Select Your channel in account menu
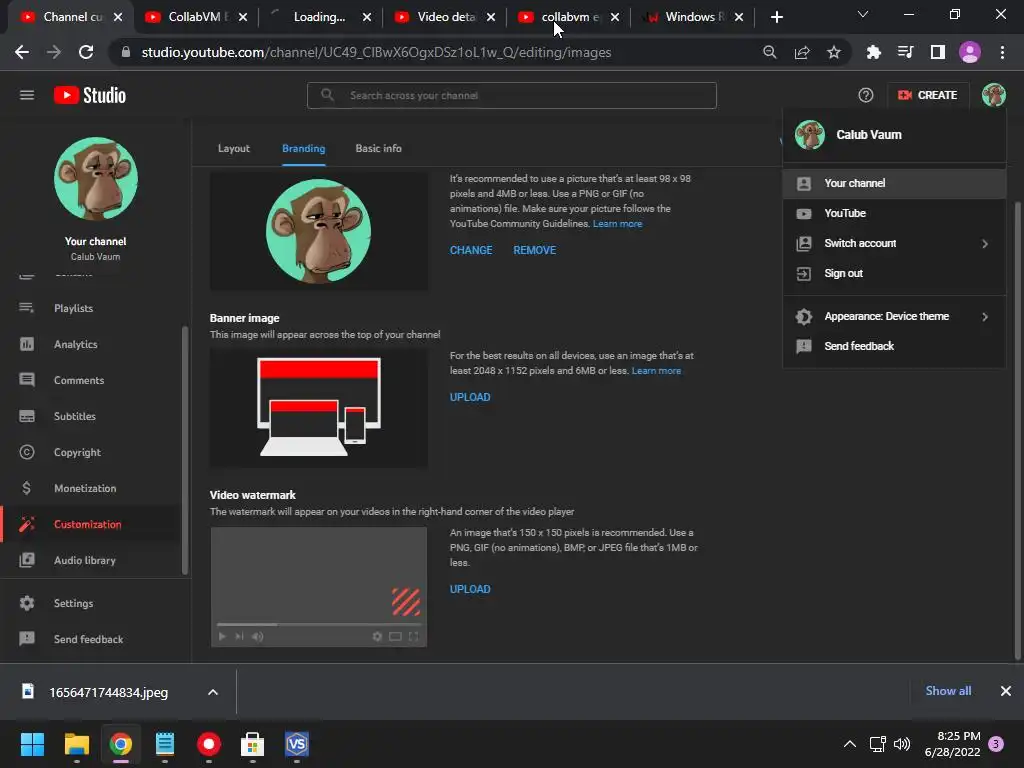The image size is (1024, 768). click(894, 184)
